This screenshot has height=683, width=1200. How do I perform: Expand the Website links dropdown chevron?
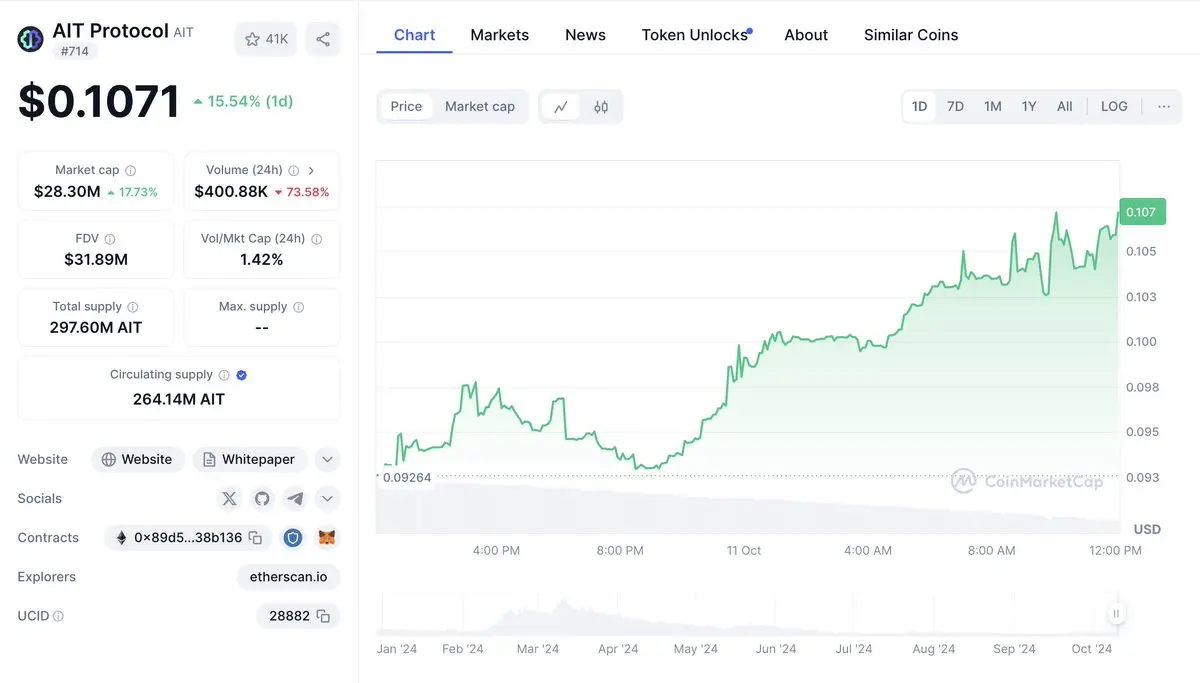327,460
